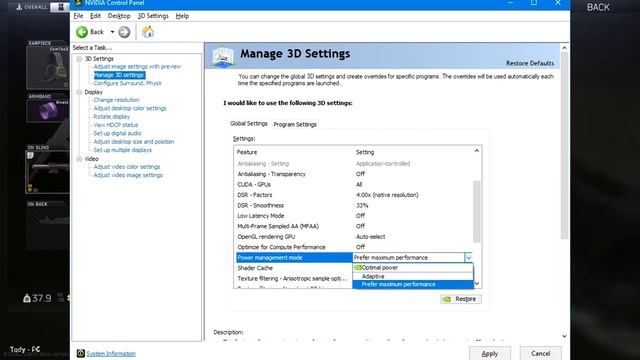Select Multi-Frame Sampled AA (MFAA) row
640x360 pixels.
354,226
